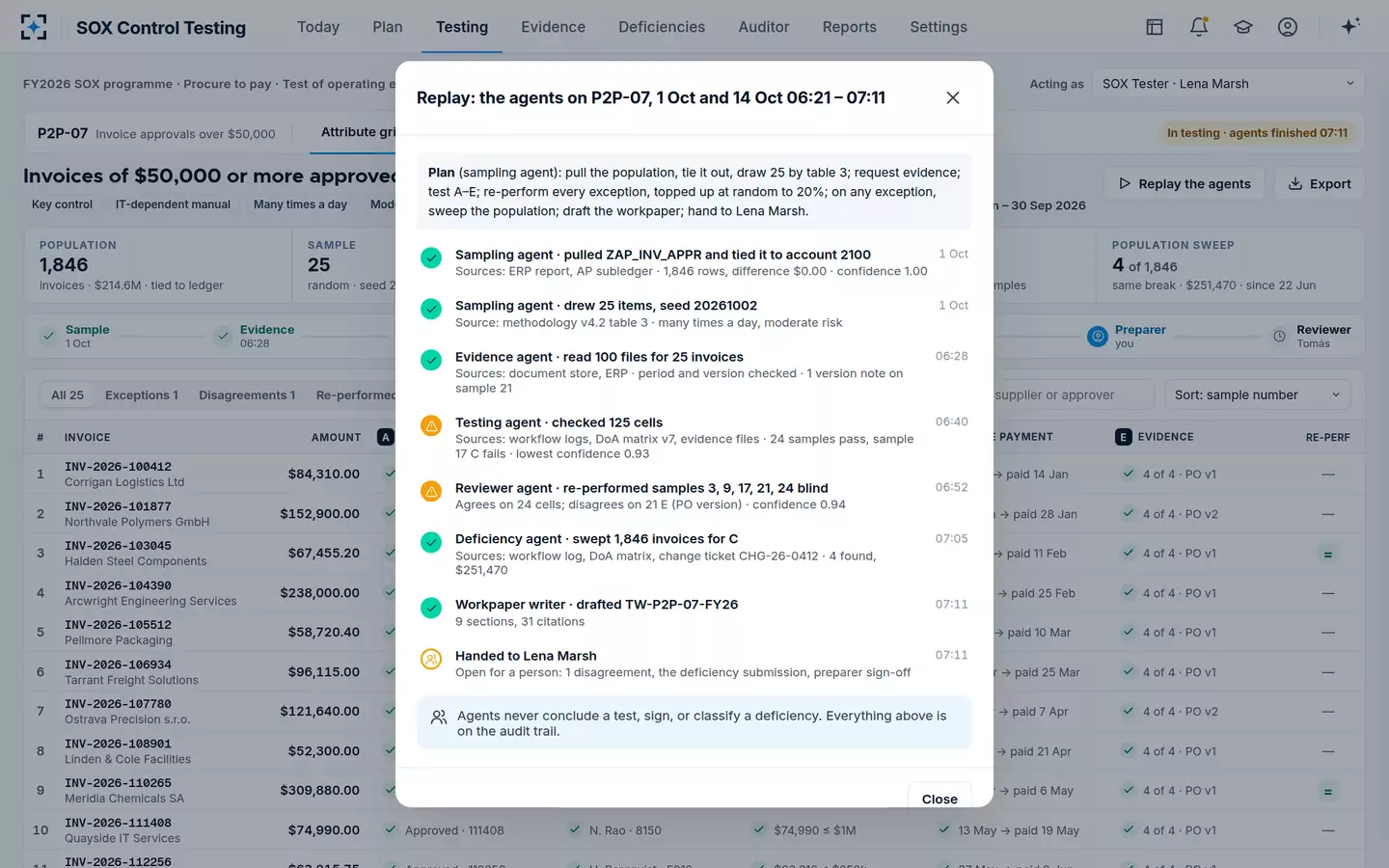Click the Close button in the dialog
This screenshot has height=868, width=1389.
pos(940,799)
